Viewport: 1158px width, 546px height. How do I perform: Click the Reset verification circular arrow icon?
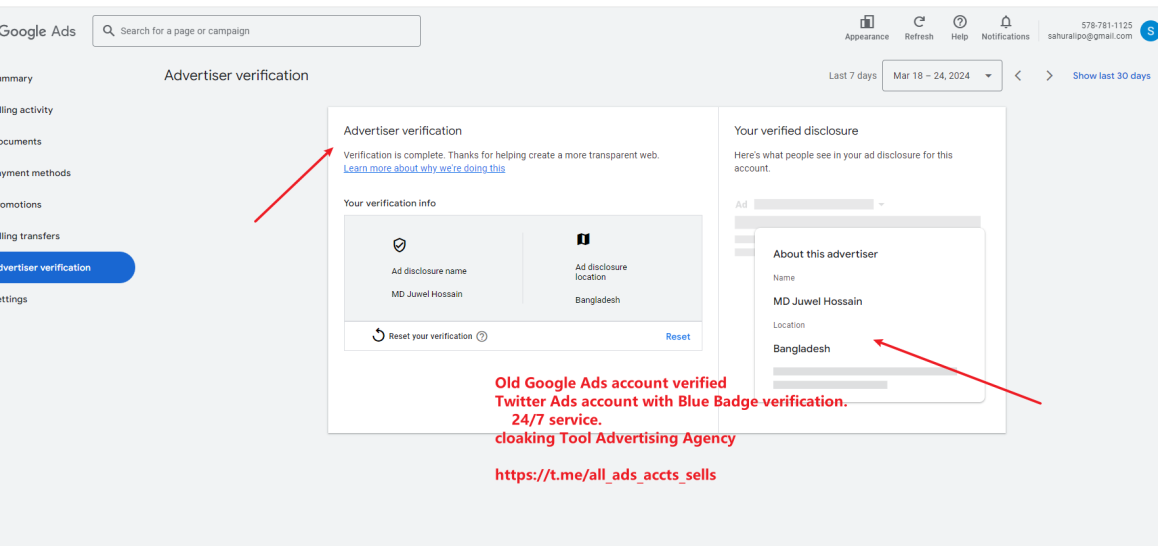(378, 335)
